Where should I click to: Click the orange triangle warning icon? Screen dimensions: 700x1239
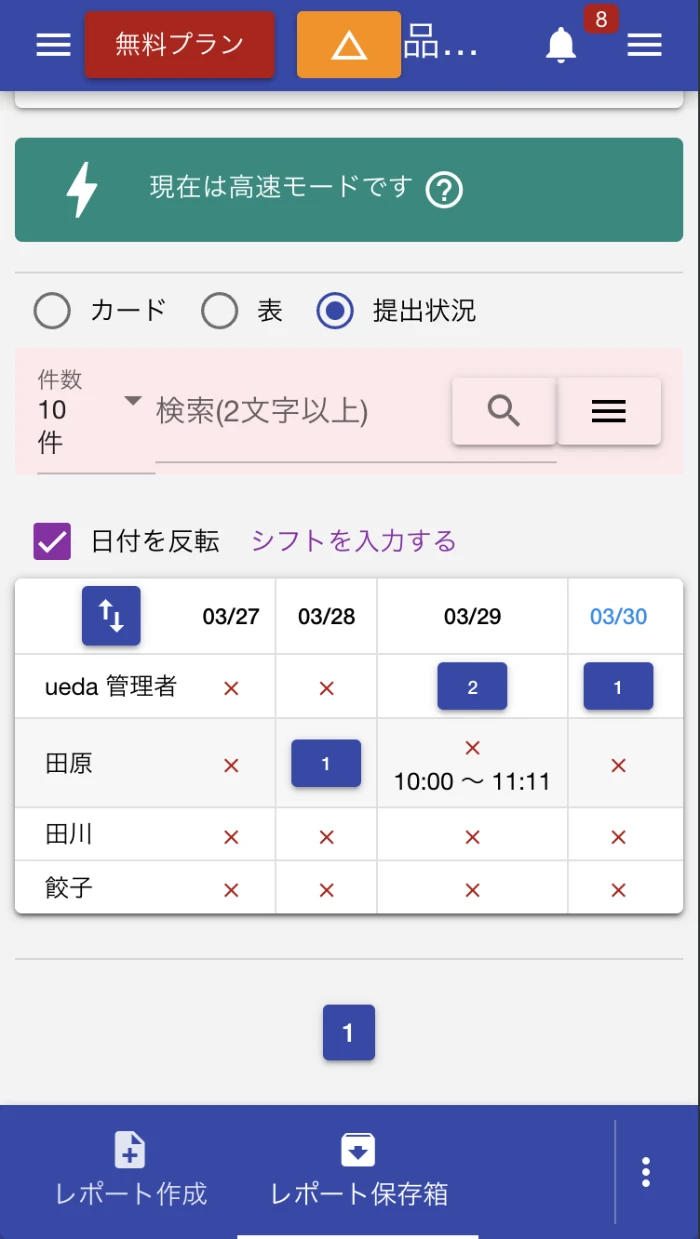[x=348, y=44]
